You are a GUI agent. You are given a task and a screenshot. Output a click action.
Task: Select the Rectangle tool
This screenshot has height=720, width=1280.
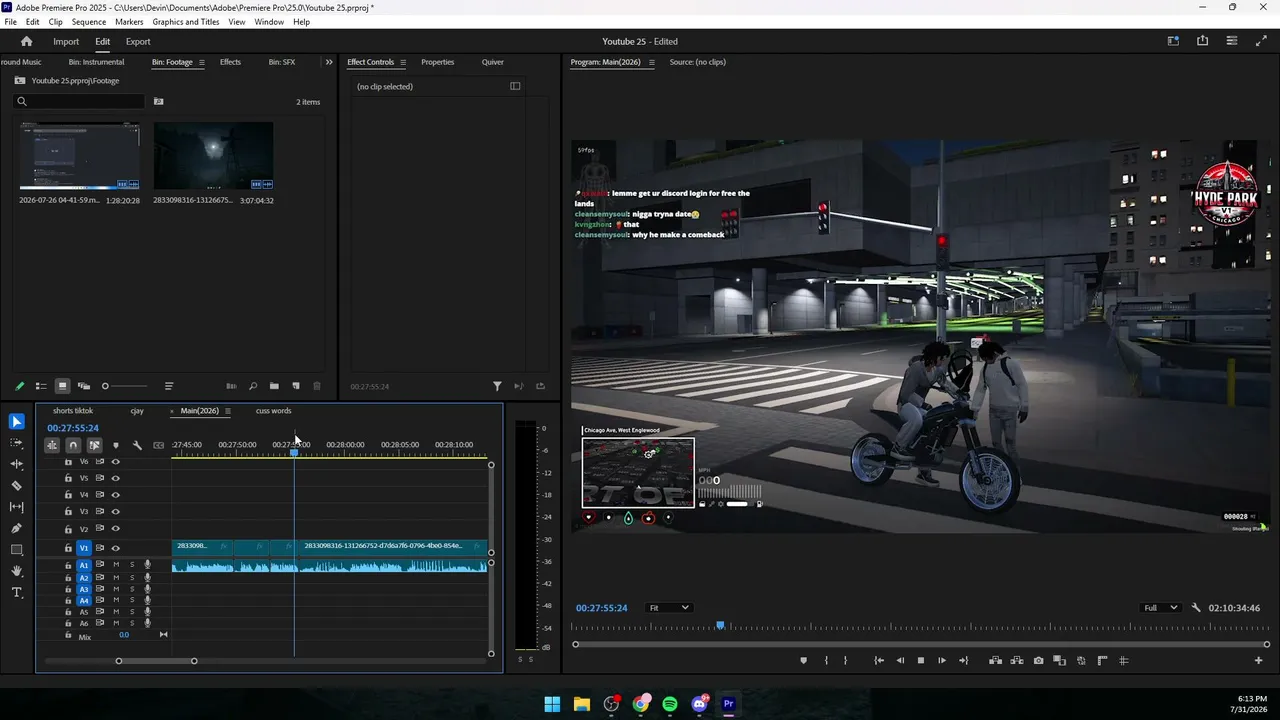click(16, 550)
